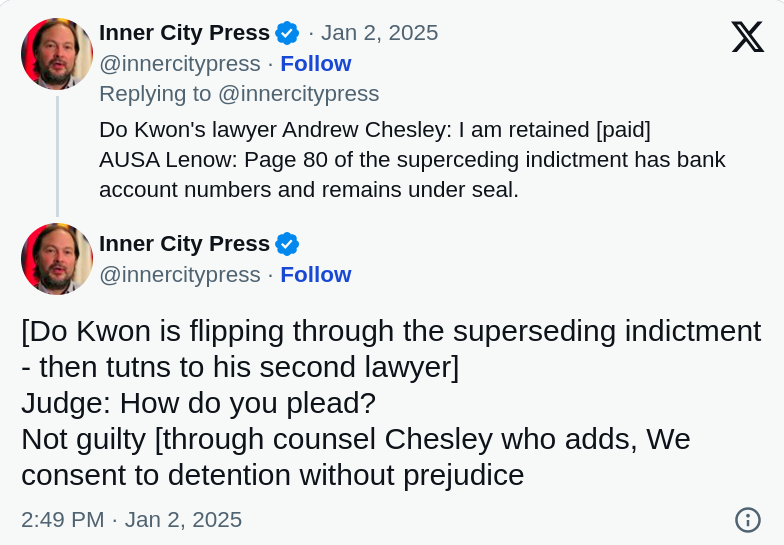Click the parent tweet text about AUSA Lenow

point(412,175)
